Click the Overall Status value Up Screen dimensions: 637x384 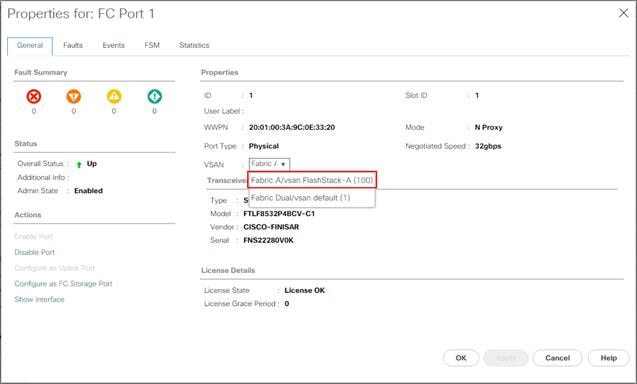tap(91, 164)
